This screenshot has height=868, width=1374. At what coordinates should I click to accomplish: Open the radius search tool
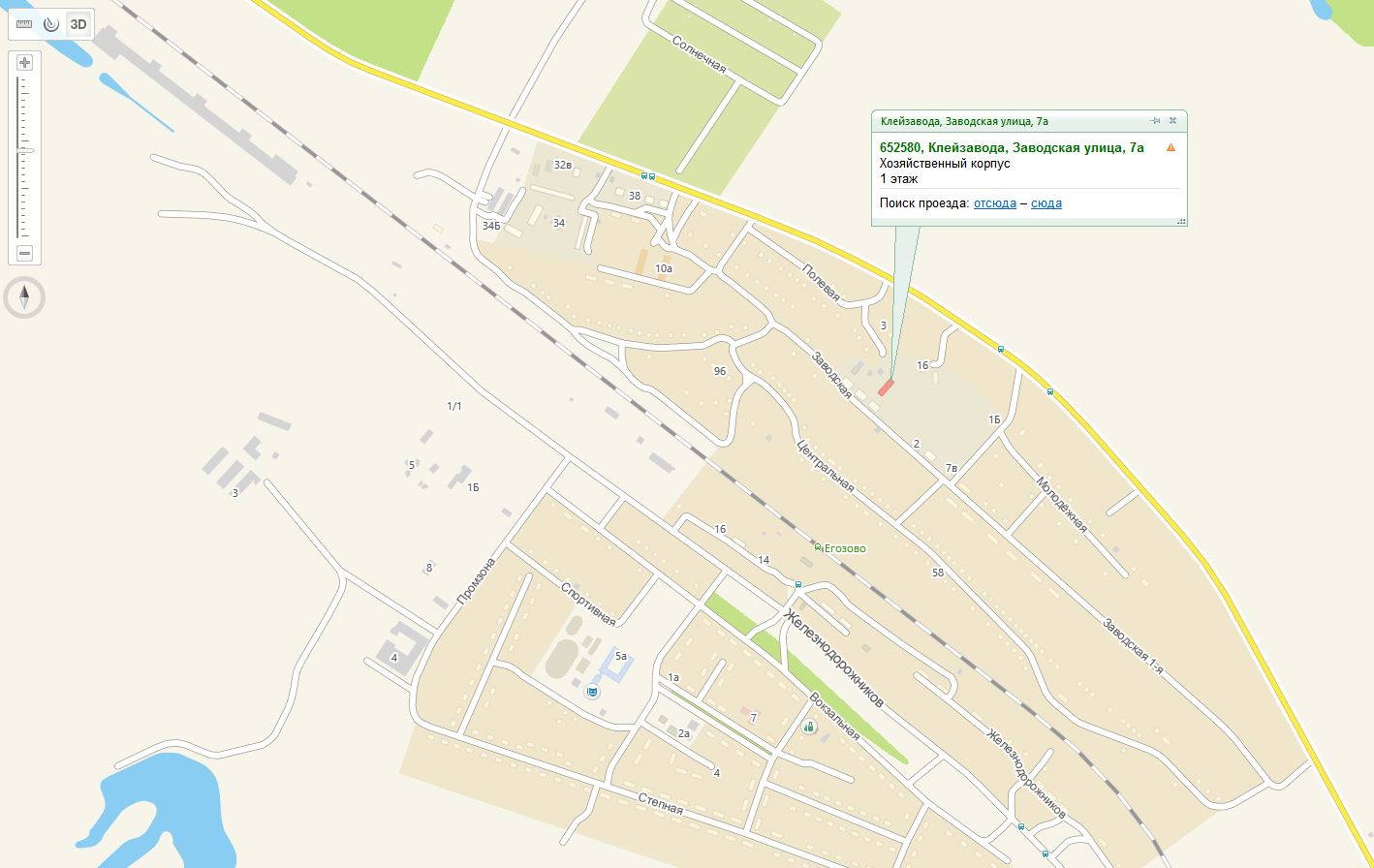pyautogui.click(x=51, y=23)
